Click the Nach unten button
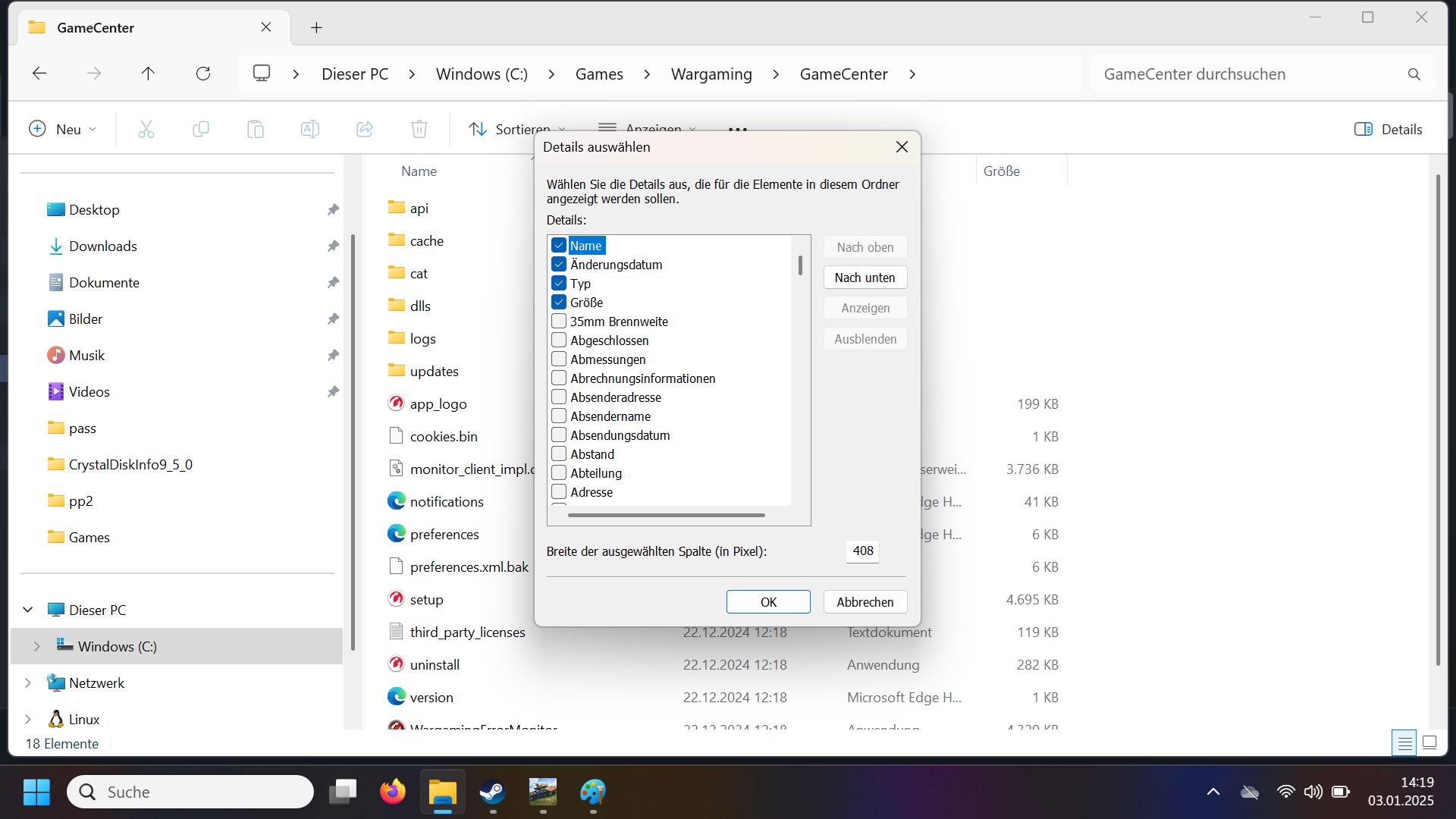The width and height of the screenshot is (1456, 819). click(x=864, y=278)
